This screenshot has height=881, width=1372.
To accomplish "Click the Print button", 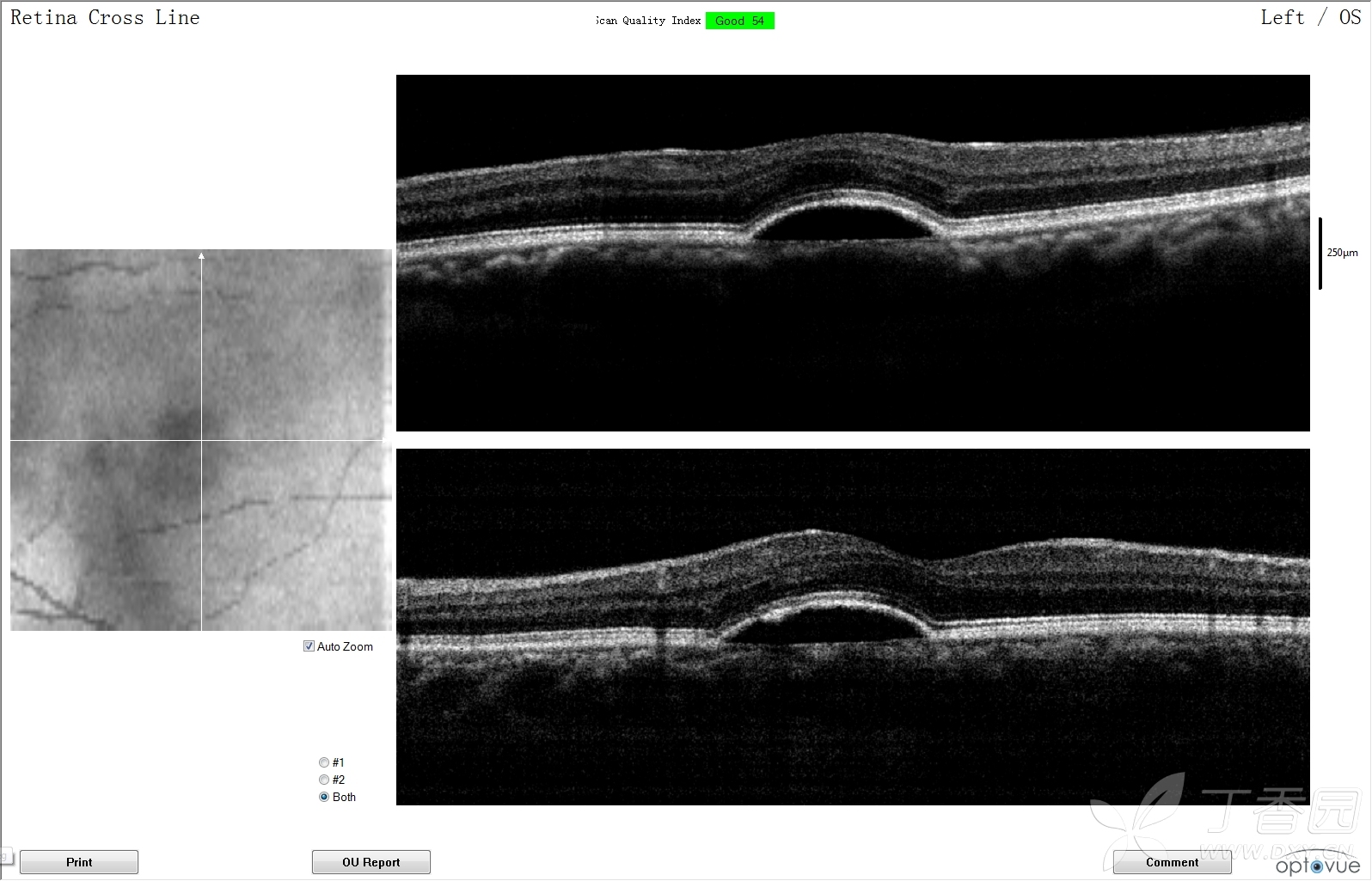I will point(79,862).
